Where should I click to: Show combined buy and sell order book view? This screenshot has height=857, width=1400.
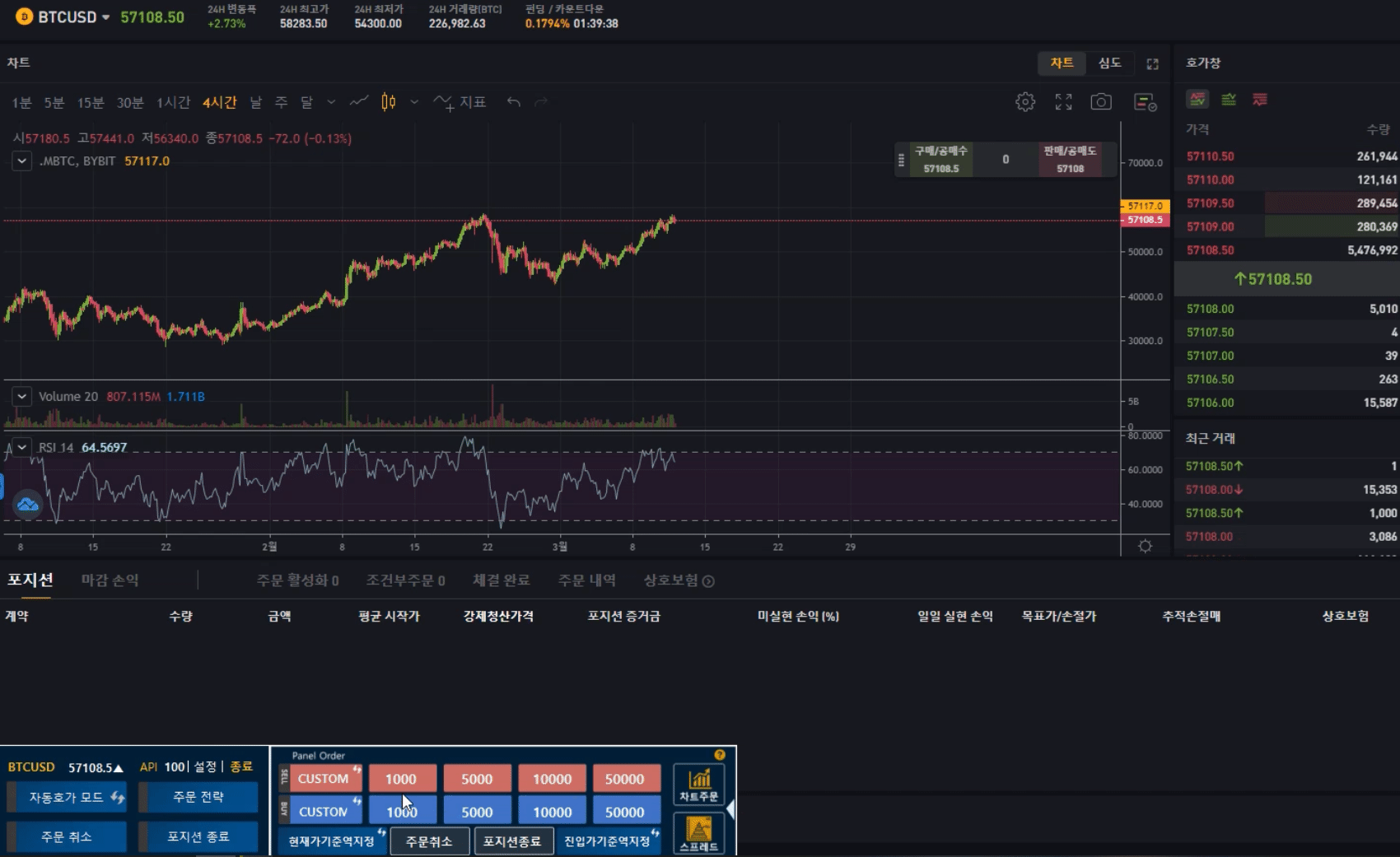click(1197, 100)
